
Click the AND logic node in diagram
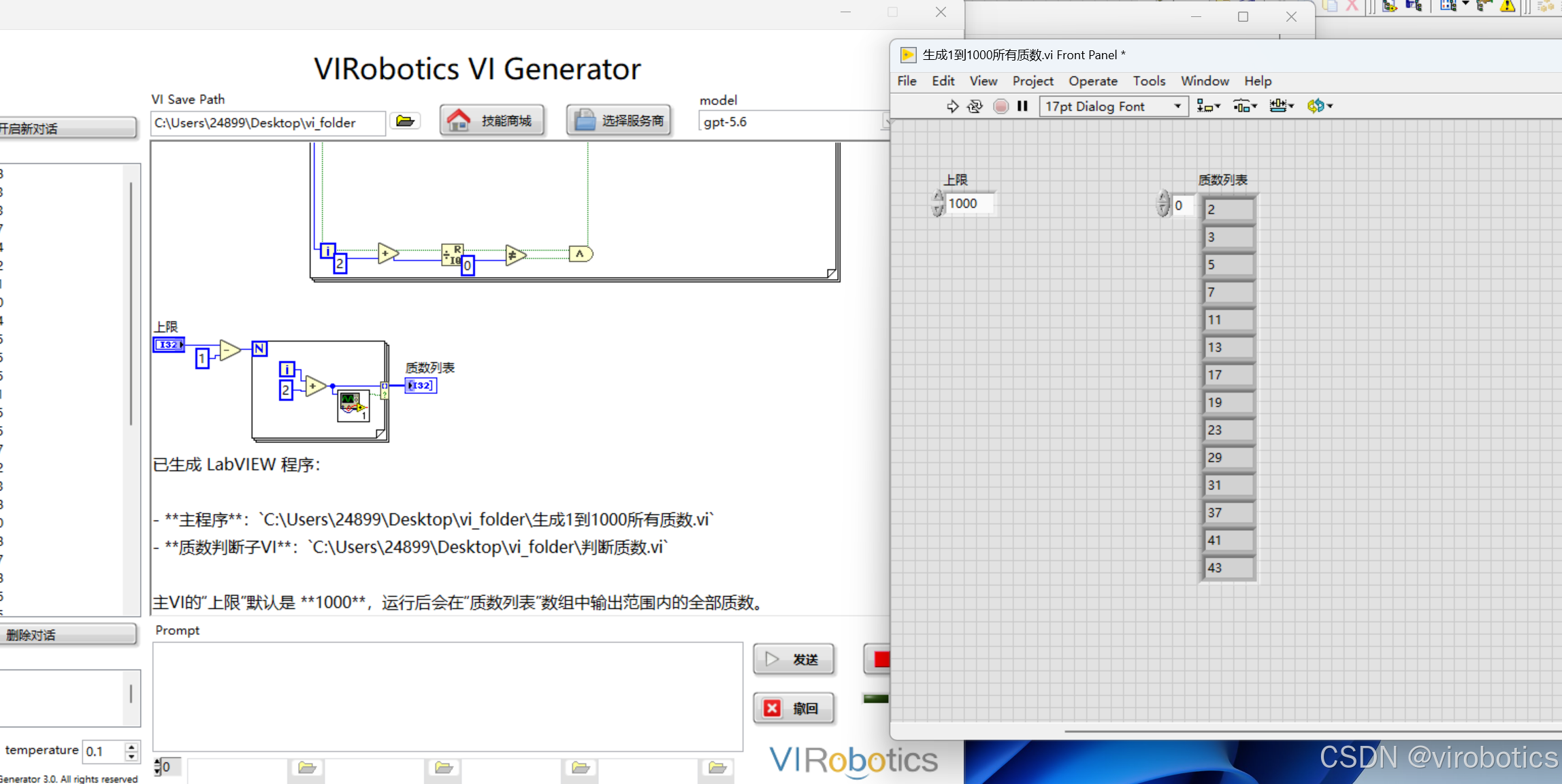click(x=581, y=255)
